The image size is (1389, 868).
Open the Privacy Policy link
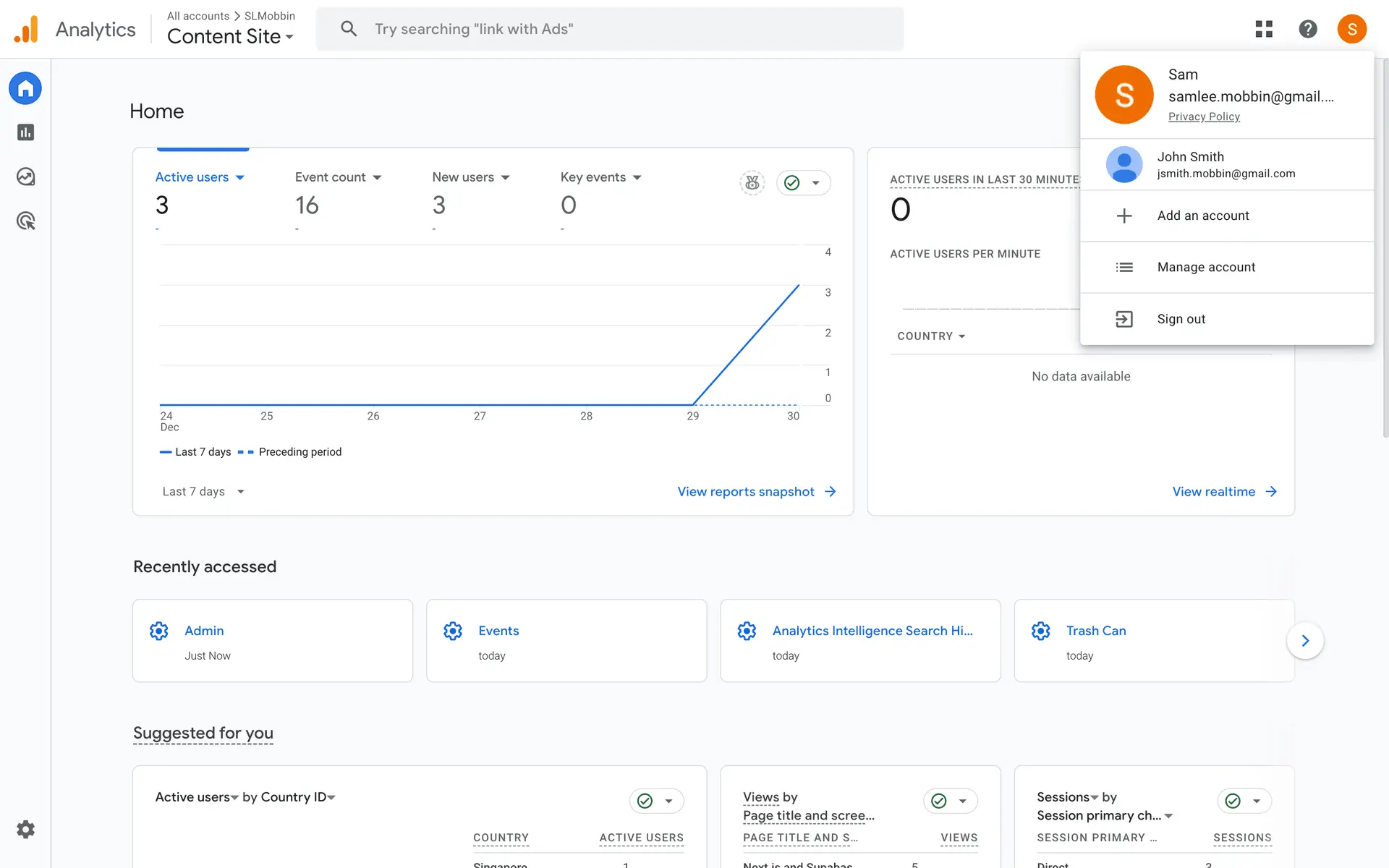point(1204,116)
